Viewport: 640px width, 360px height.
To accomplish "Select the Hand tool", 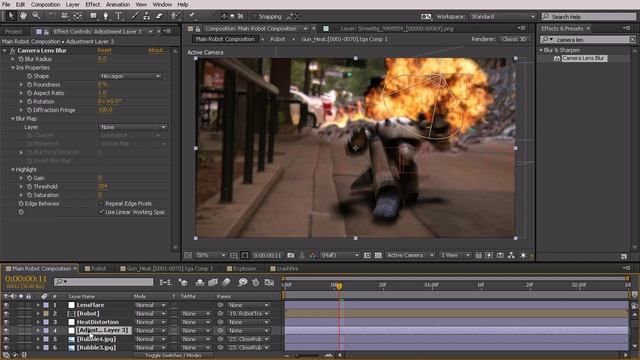I will pyautogui.click(x=23, y=16).
